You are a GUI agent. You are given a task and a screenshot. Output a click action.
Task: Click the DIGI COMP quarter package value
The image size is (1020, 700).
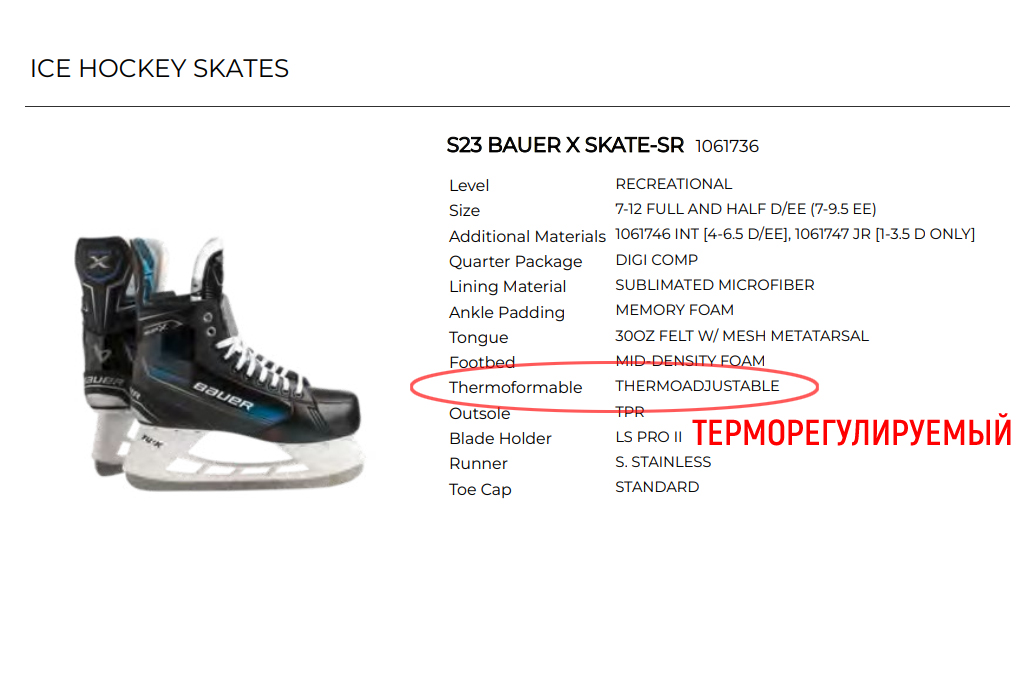pos(656,260)
